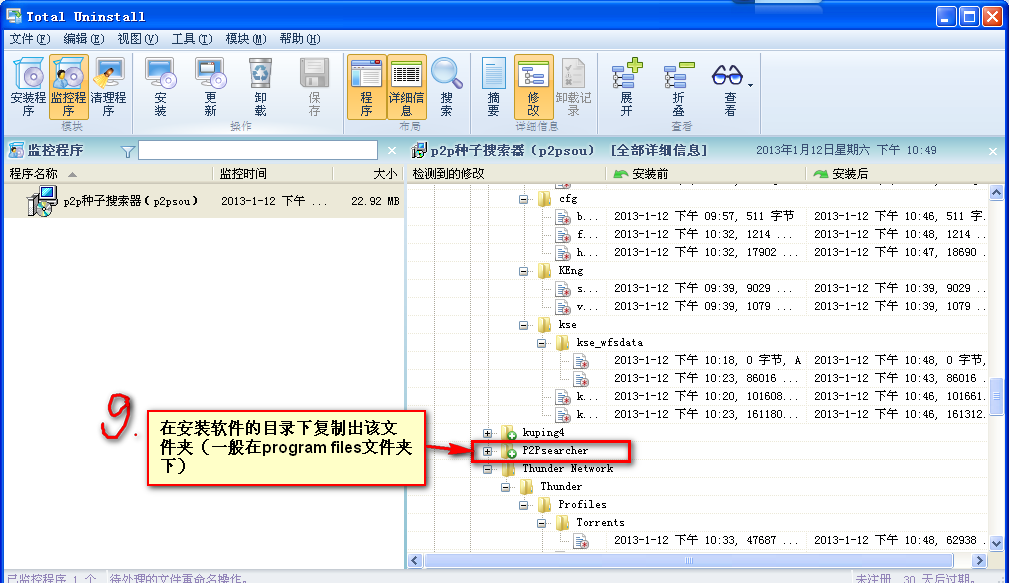Click the vertical scrollbar thumb in details pane
This screenshot has width=1009, height=583.
[996, 397]
